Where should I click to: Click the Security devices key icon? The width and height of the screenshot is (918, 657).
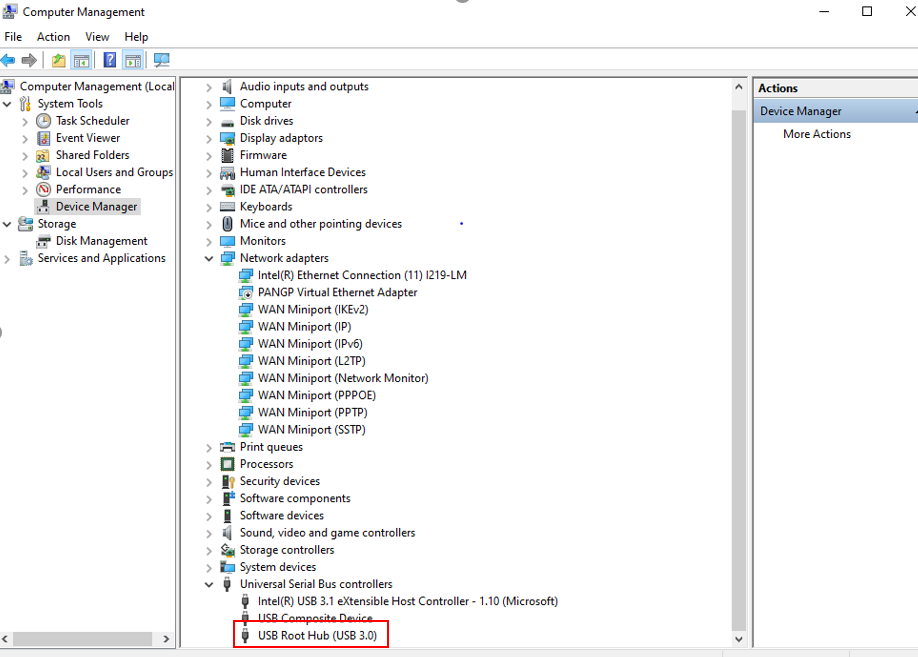click(x=228, y=481)
